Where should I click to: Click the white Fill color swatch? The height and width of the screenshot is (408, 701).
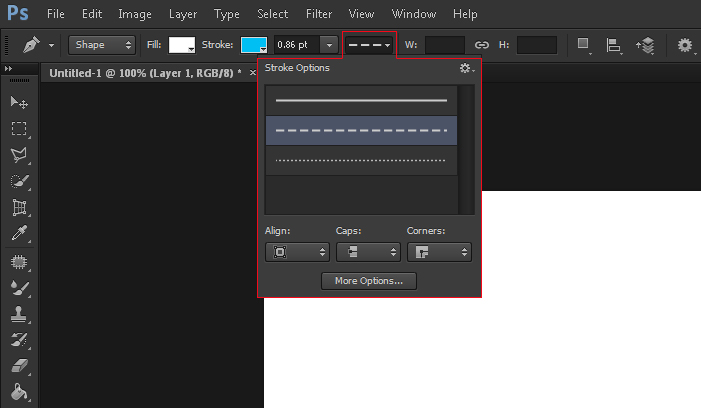(x=182, y=45)
